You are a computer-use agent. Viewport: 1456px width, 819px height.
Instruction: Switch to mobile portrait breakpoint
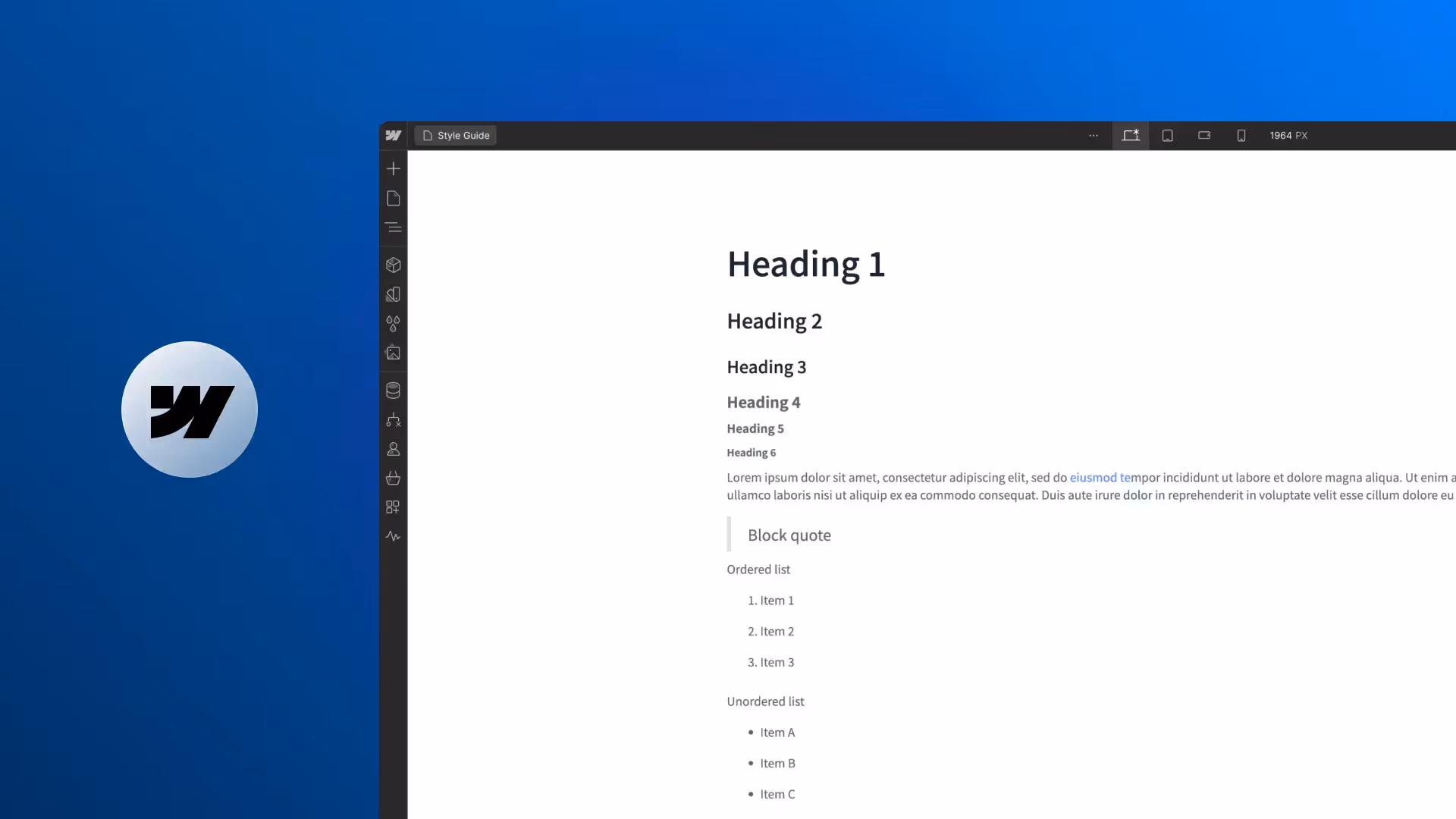tap(1241, 136)
